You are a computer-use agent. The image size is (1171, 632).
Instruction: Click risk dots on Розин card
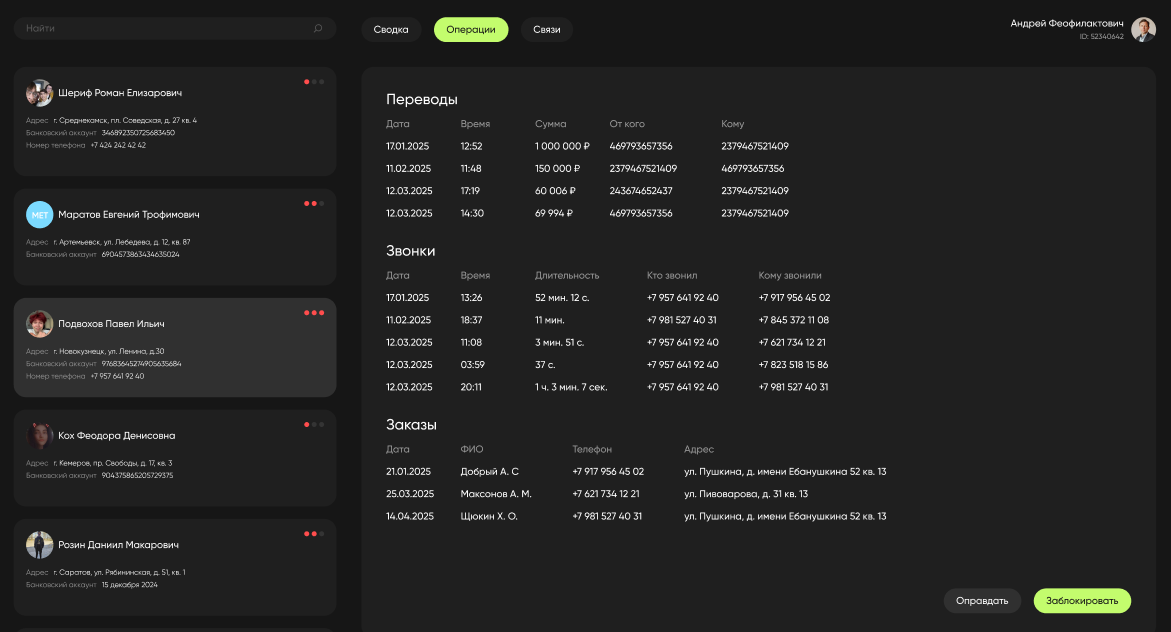314,534
